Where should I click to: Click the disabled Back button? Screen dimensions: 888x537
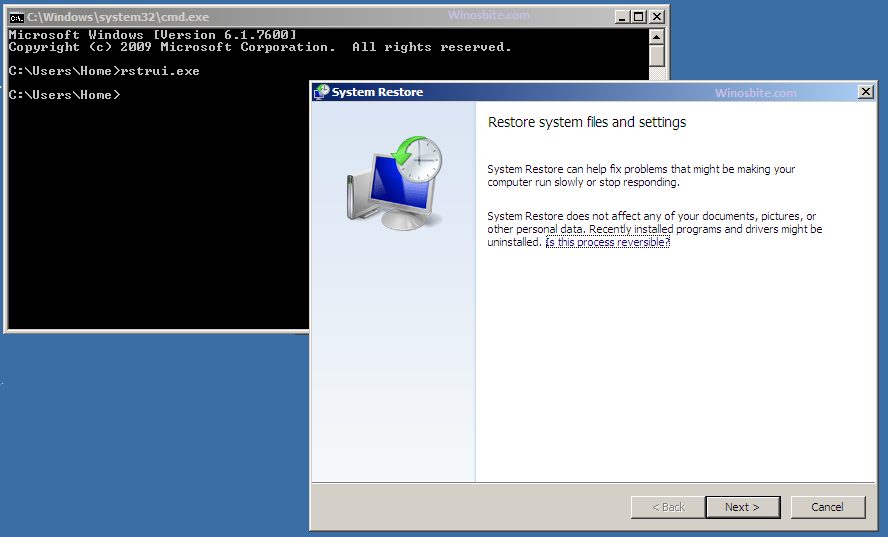tap(668, 507)
